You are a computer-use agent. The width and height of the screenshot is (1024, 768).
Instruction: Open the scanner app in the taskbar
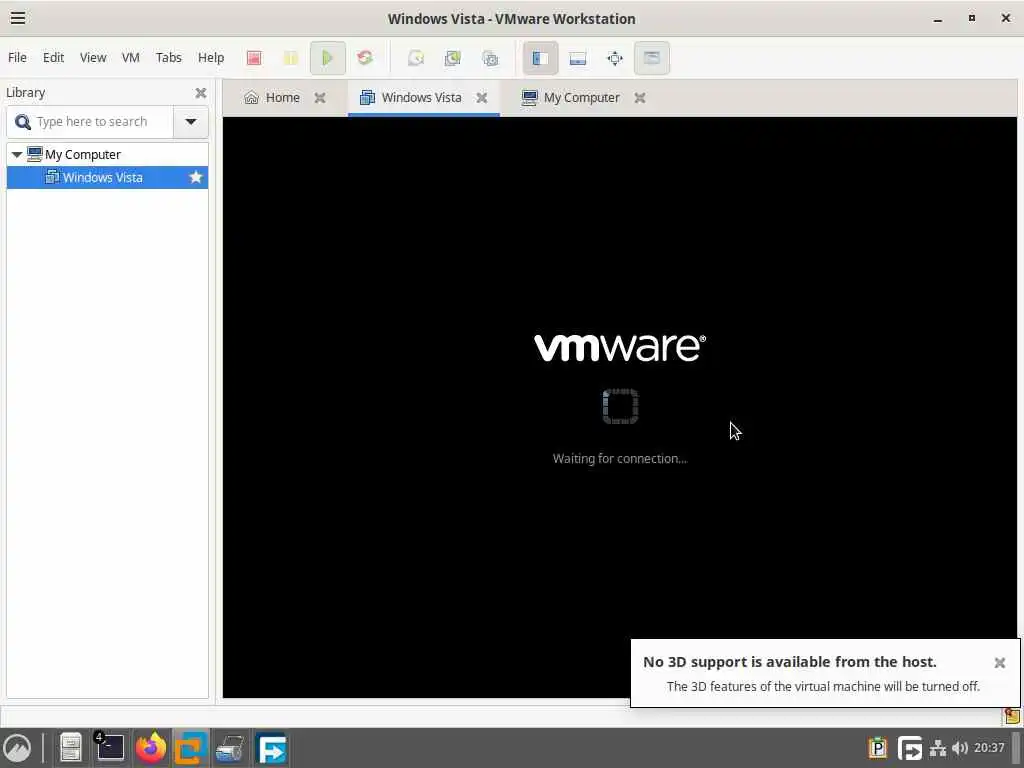click(231, 748)
